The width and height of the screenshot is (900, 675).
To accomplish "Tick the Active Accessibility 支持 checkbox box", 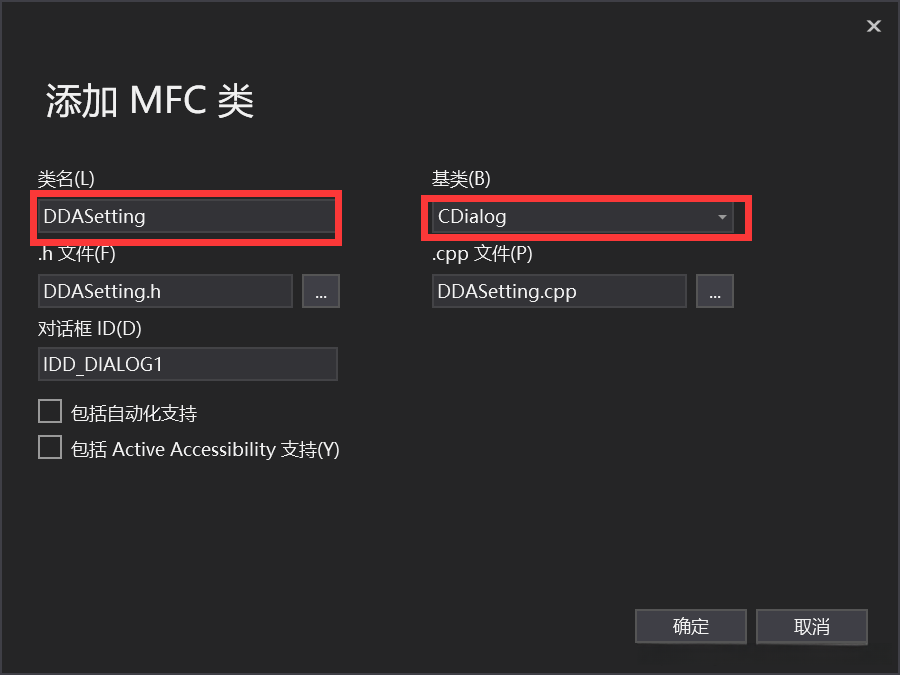I will point(50,447).
